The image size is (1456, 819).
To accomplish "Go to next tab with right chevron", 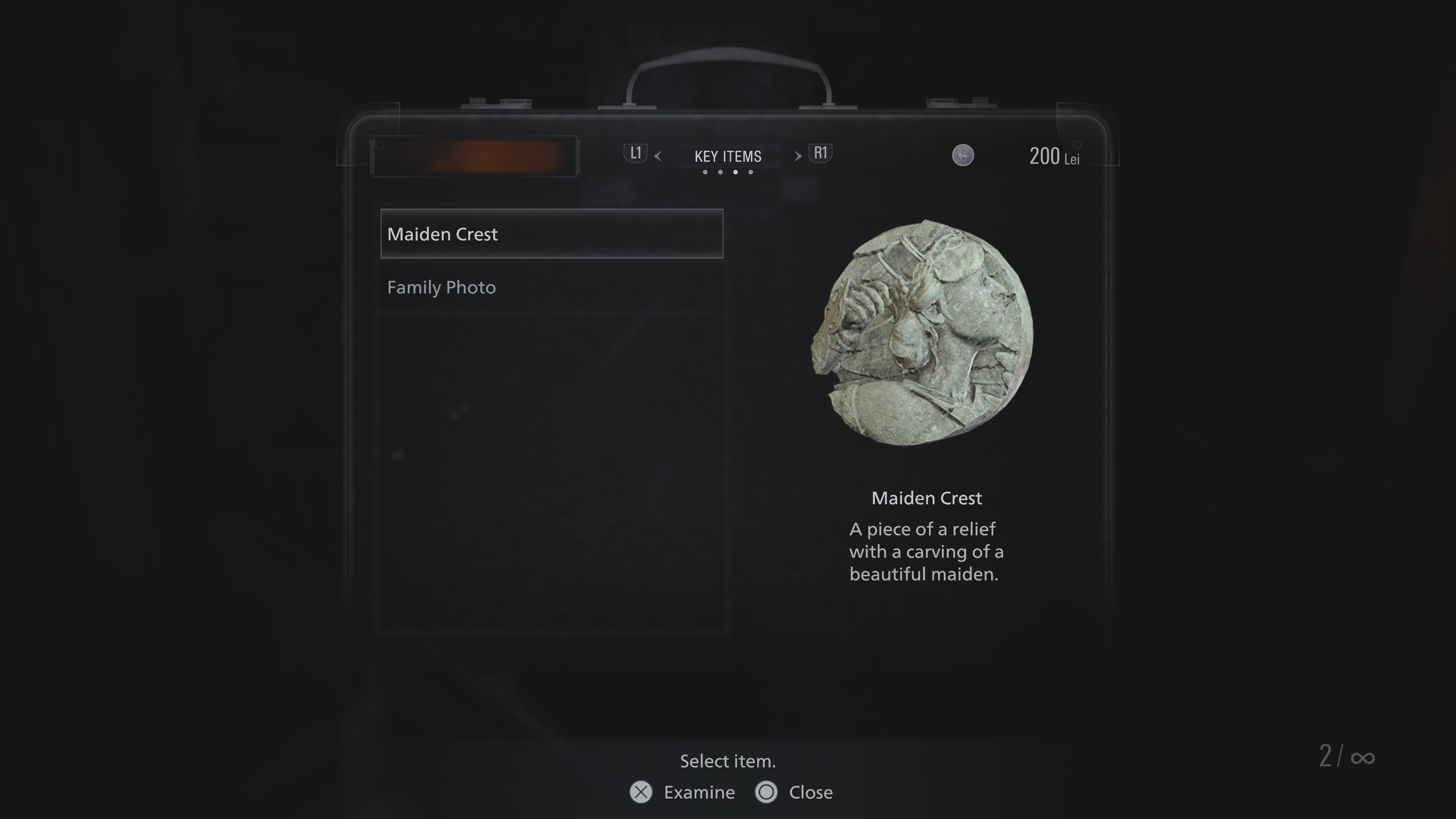I will (797, 156).
